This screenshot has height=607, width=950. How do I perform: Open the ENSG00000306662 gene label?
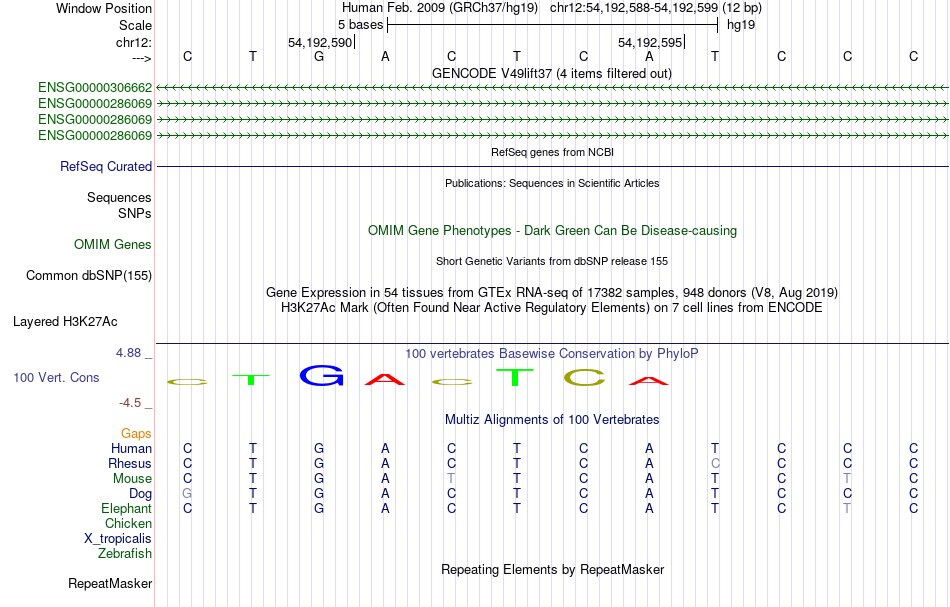(x=95, y=88)
